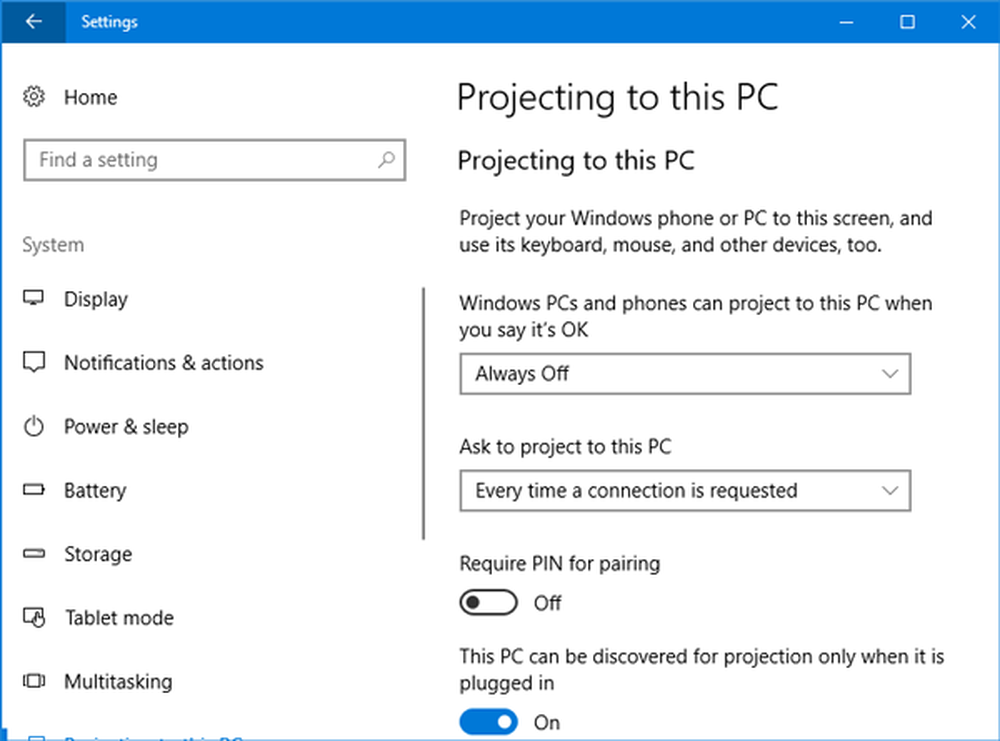Image resolution: width=1000 pixels, height=741 pixels.
Task: Click the search magnifier icon
Action: [x=386, y=159]
